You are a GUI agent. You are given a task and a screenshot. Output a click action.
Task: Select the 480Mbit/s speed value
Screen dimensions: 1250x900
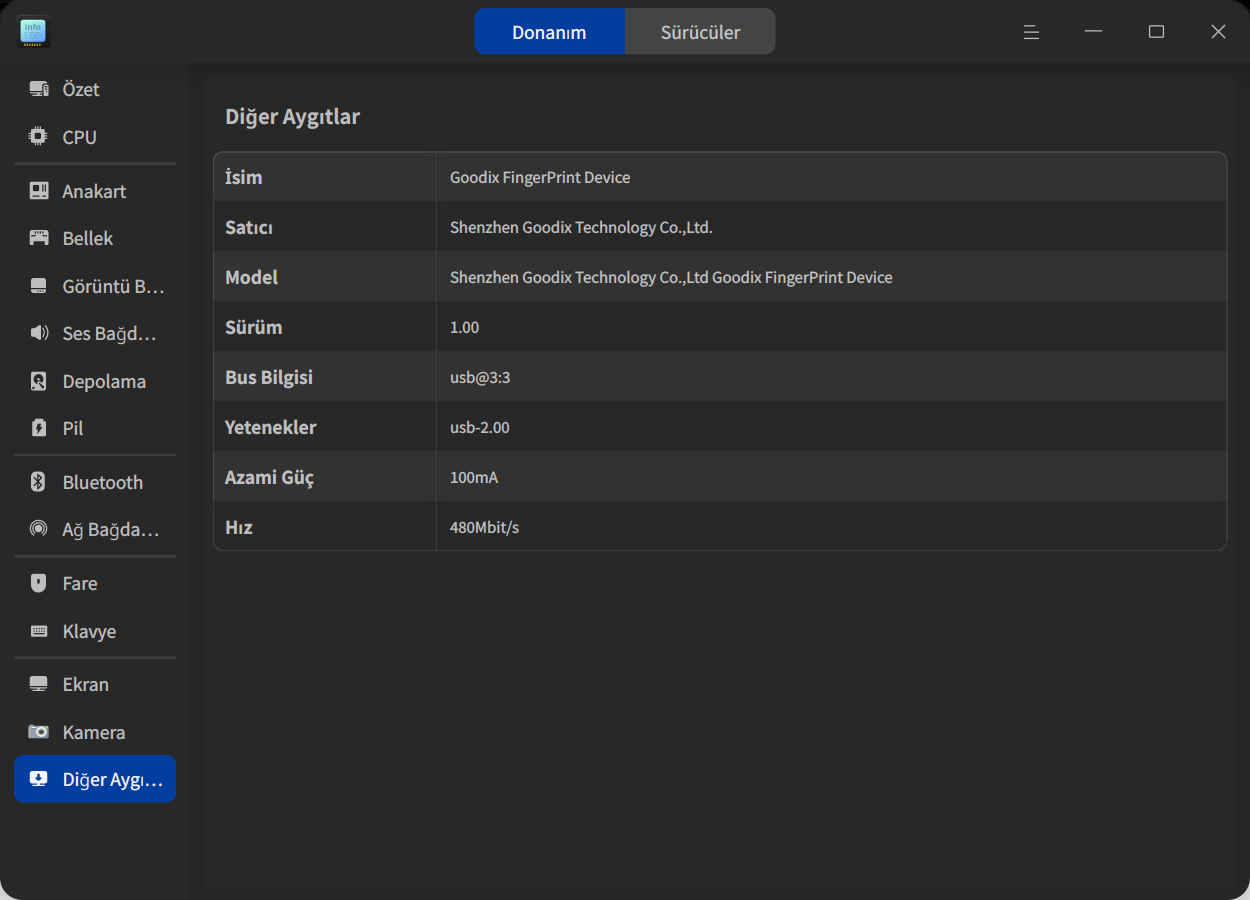coord(485,527)
